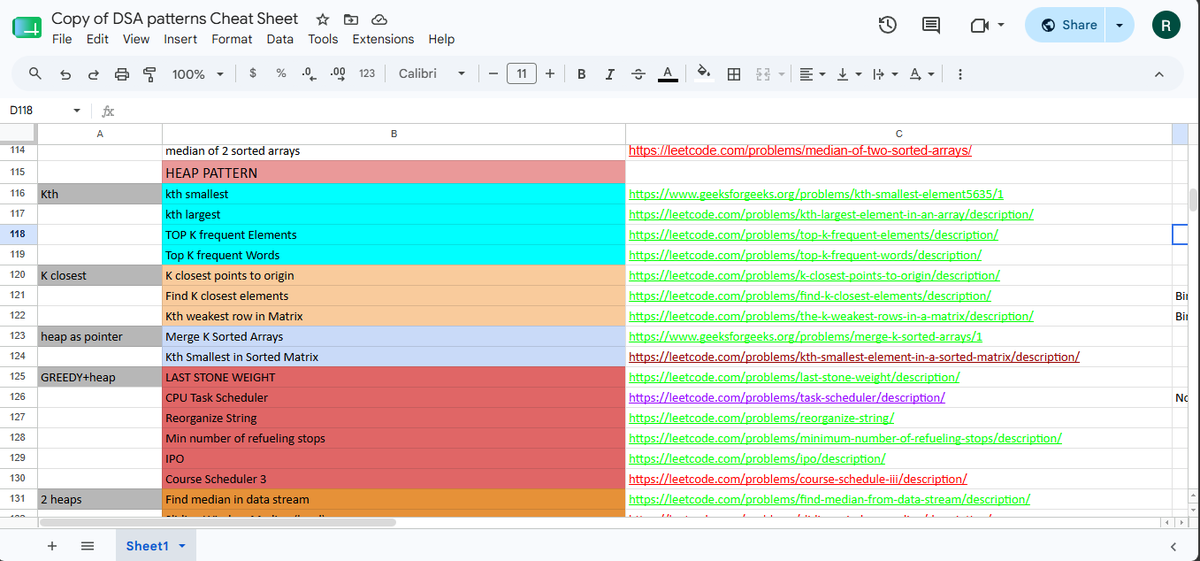The height and width of the screenshot is (561, 1200).
Task: Format as percent icon
Action: (282, 73)
